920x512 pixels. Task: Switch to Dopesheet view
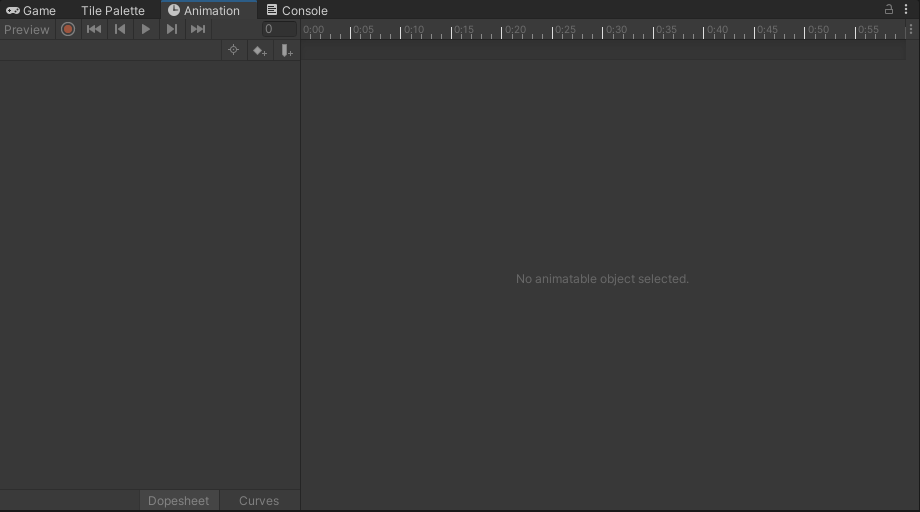(x=178, y=500)
